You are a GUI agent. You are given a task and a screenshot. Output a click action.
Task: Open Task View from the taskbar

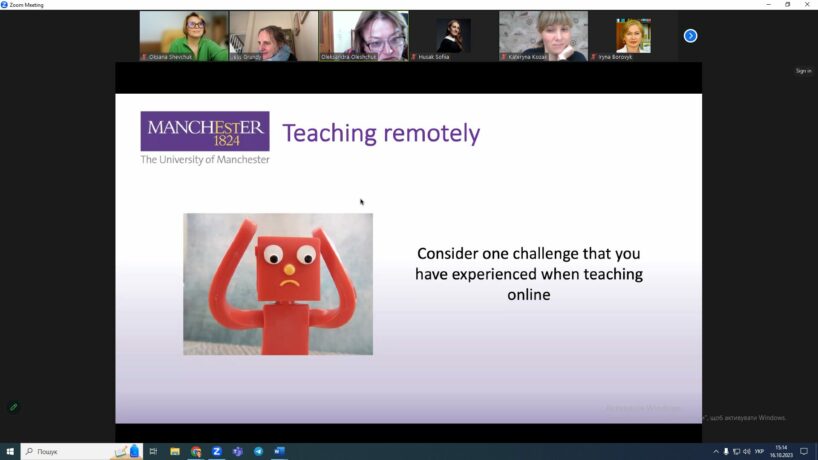(153, 451)
